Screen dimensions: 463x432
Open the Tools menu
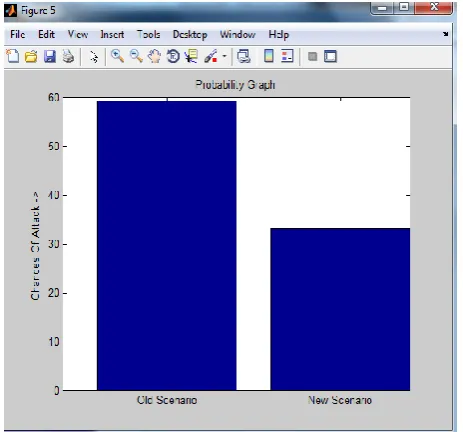(148, 34)
